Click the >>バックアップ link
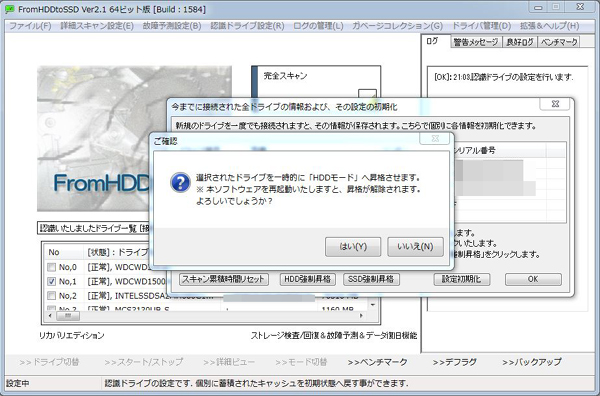 coord(532,362)
